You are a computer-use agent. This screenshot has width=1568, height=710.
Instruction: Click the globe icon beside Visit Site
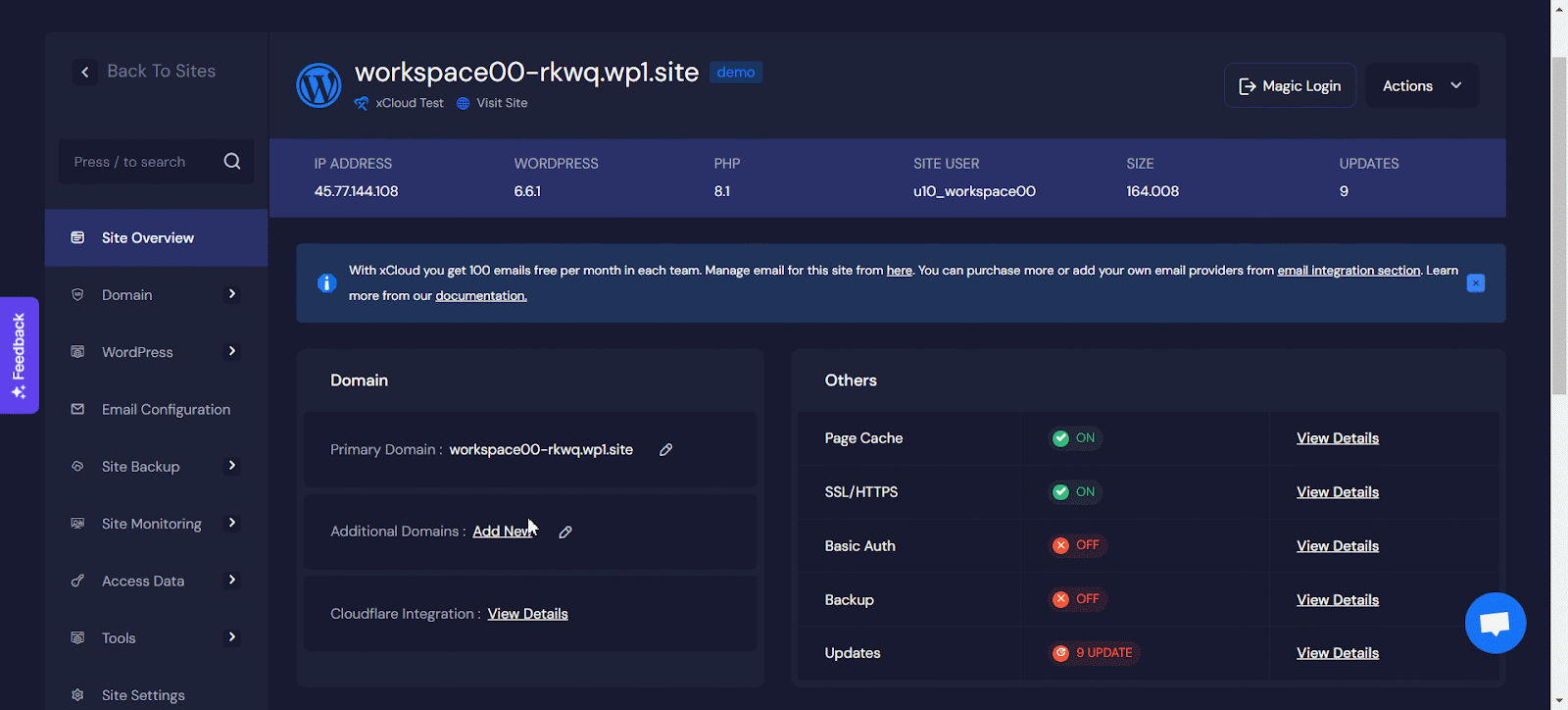464,103
